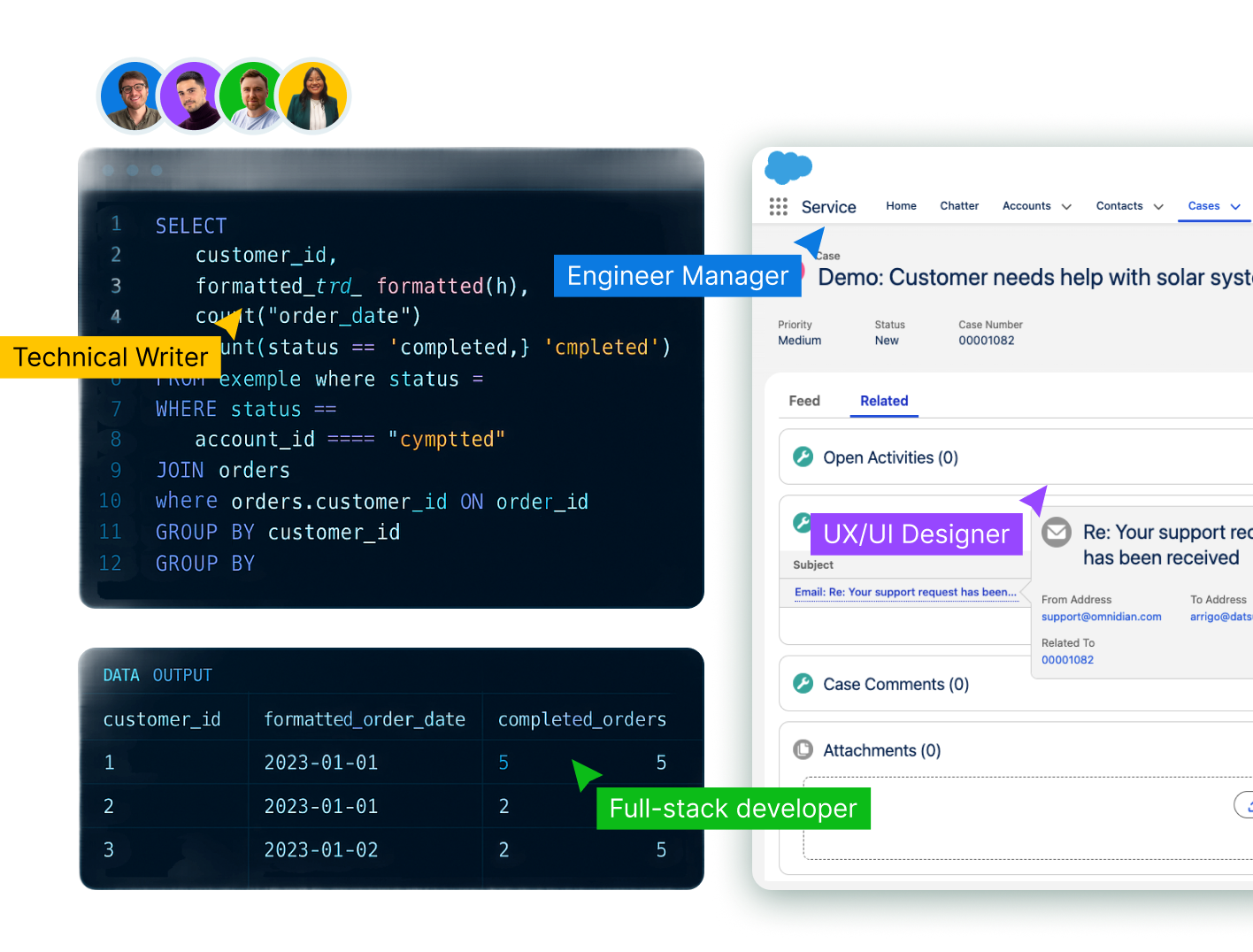
Task: Click the Case Comments record icon
Action: [803, 683]
